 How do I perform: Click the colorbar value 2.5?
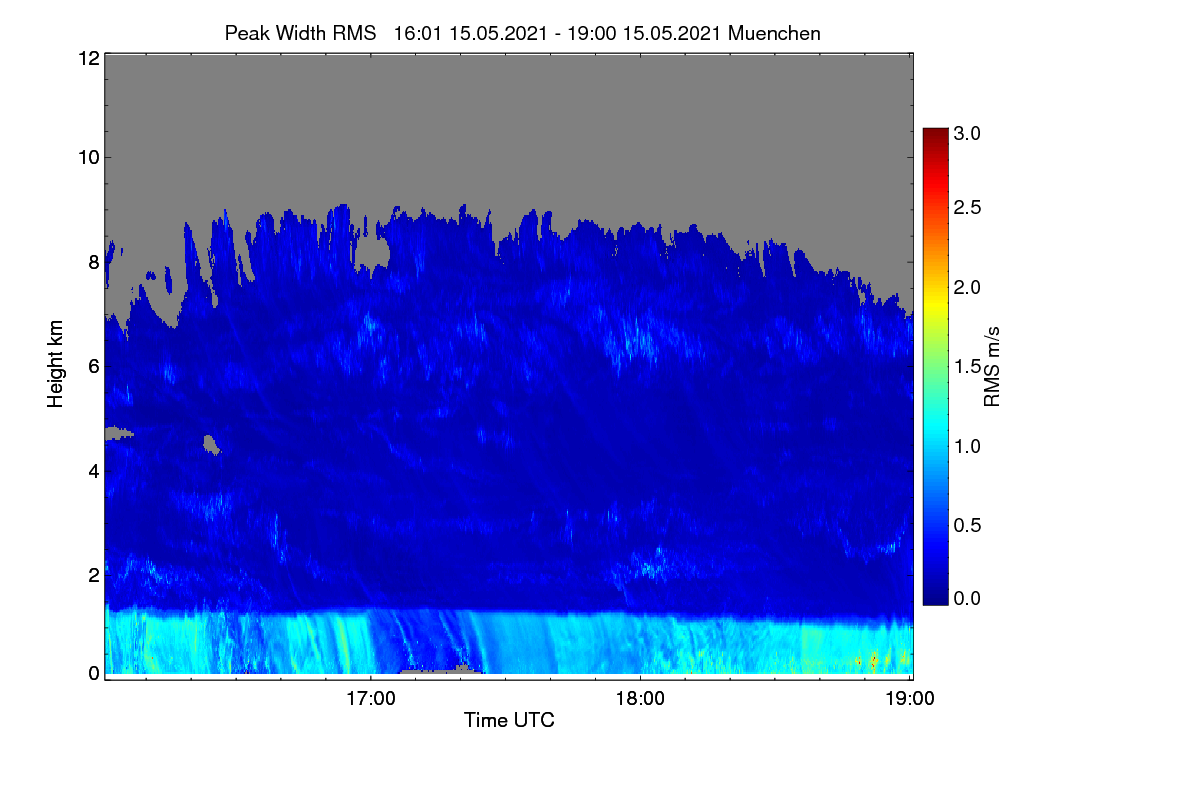click(968, 208)
